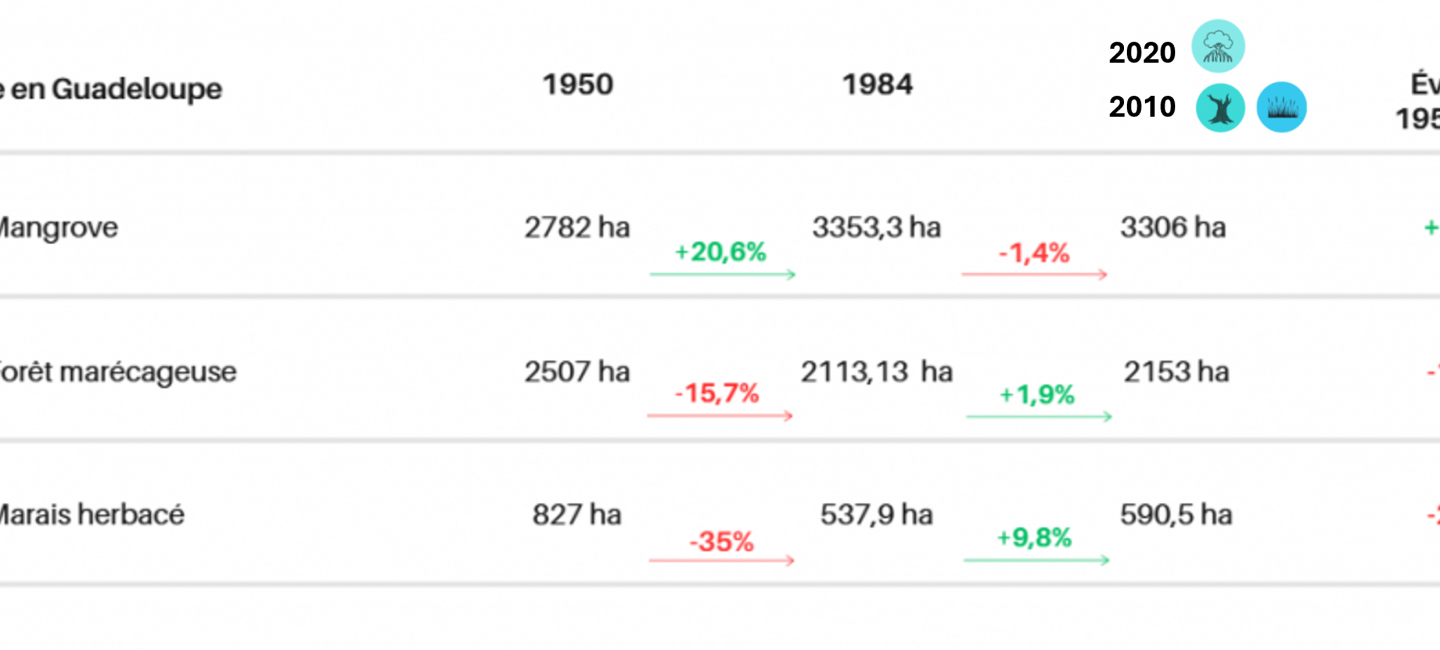Click the red arrow under -1,4%
The width and height of the screenshot is (1440, 650).
[1034, 274]
